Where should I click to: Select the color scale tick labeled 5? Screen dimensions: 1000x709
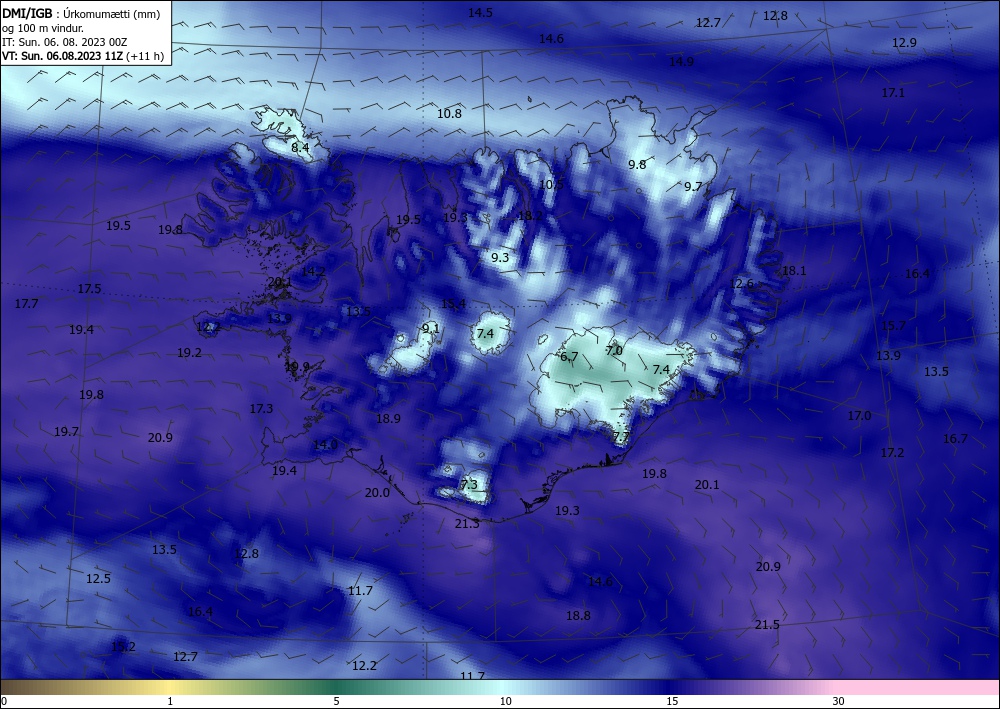[x=336, y=701]
